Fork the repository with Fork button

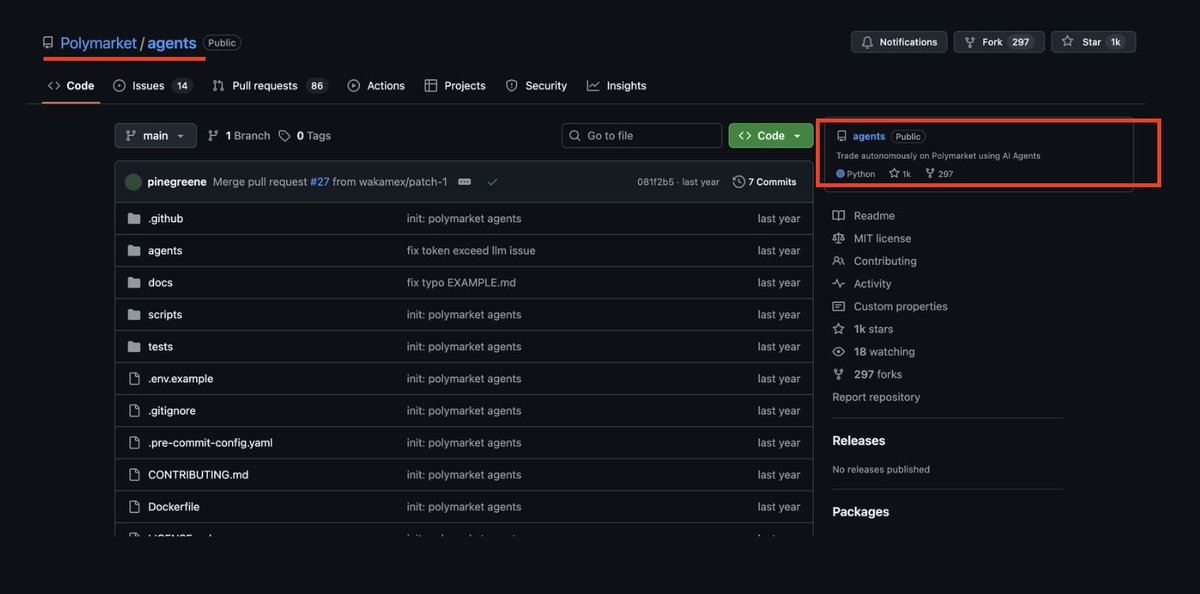[x=999, y=42]
